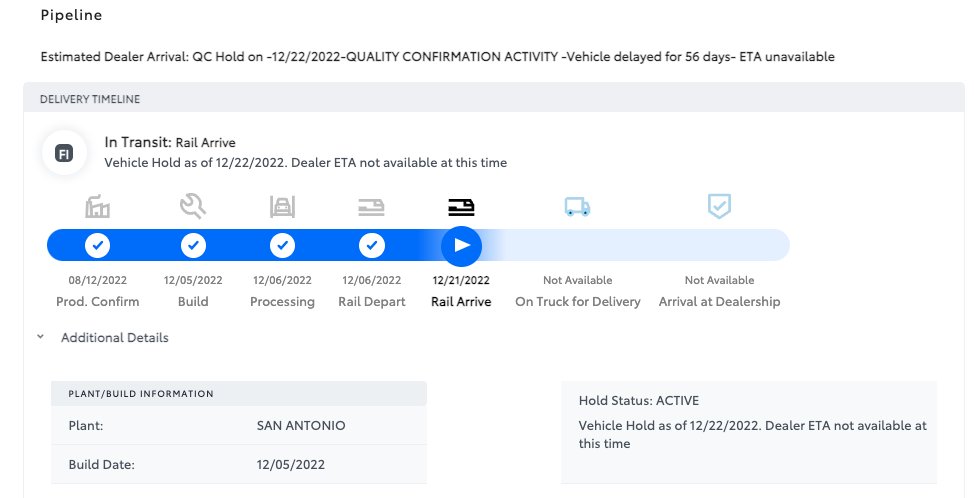Click the current Rail Arrive play marker
This screenshot has height=498, width=974.
(462, 245)
